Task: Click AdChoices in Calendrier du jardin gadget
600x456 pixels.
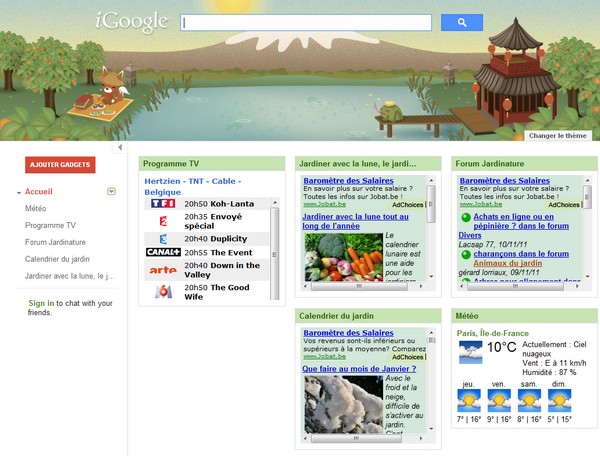Action: pos(408,357)
